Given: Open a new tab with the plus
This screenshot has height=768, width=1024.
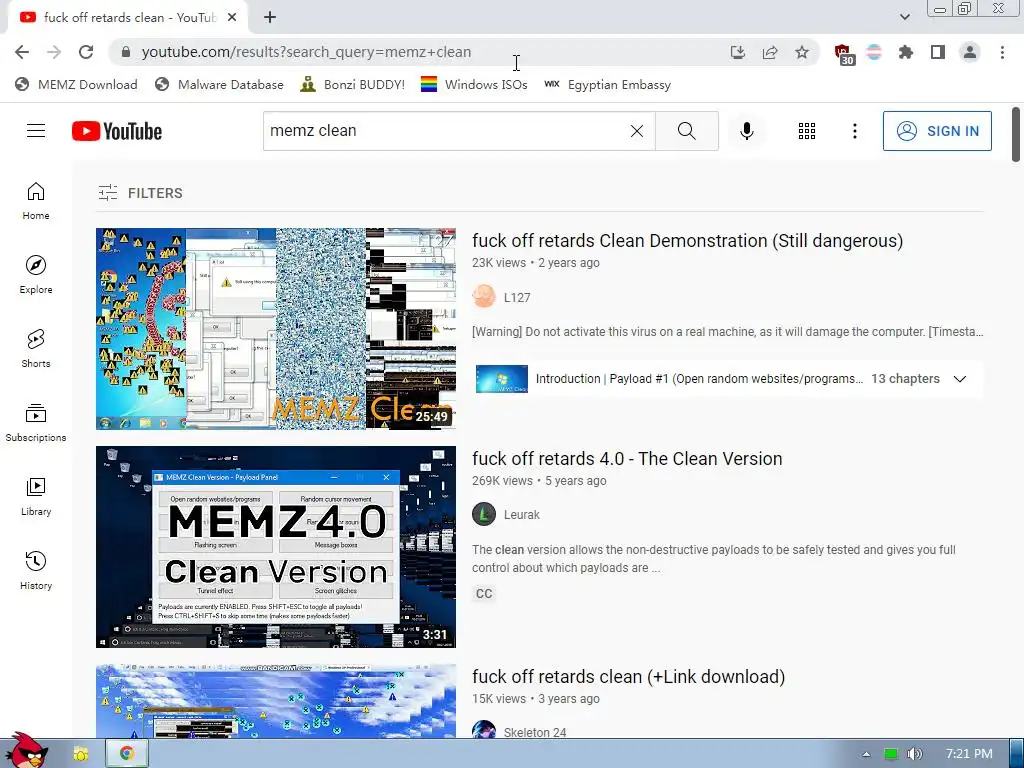Looking at the screenshot, I should click(x=270, y=18).
